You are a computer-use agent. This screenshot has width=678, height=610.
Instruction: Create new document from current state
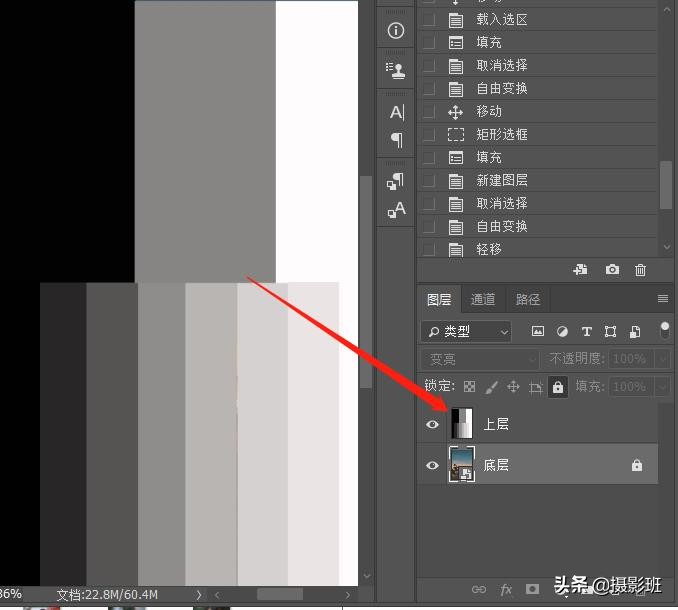click(x=580, y=270)
